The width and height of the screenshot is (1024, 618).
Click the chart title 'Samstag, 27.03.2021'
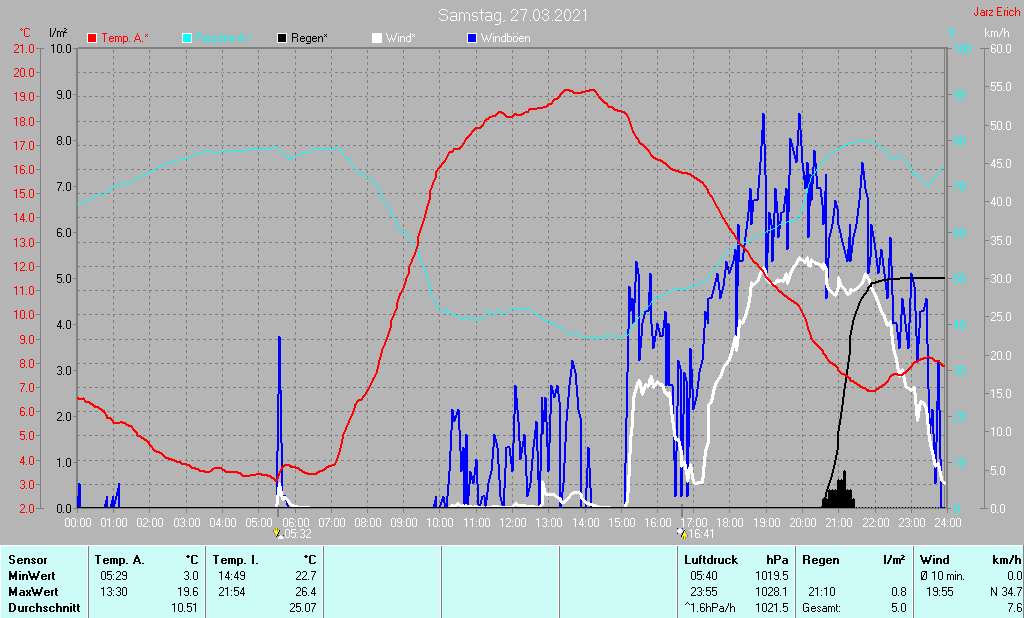click(x=513, y=15)
